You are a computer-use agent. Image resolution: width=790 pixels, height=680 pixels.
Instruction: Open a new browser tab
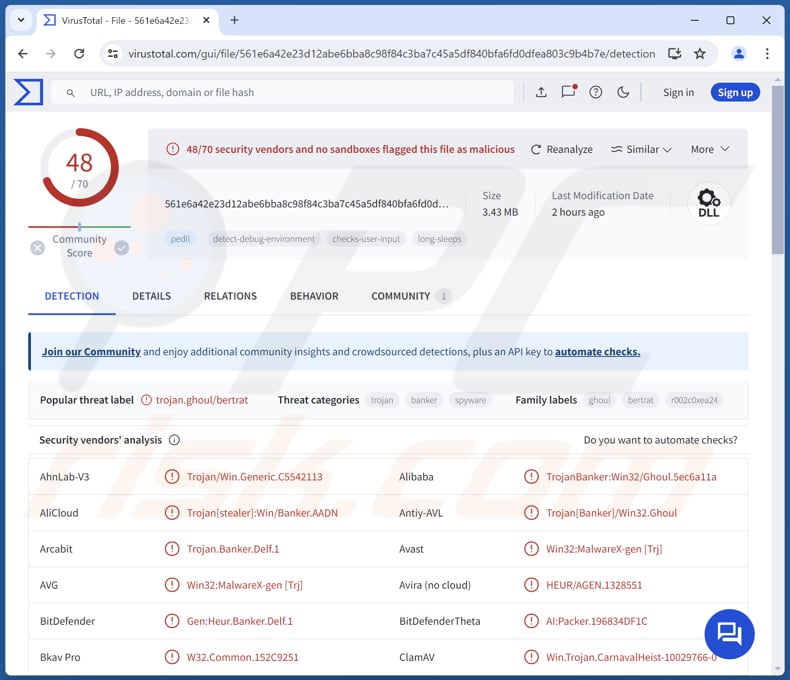click(x=234, y=20)
